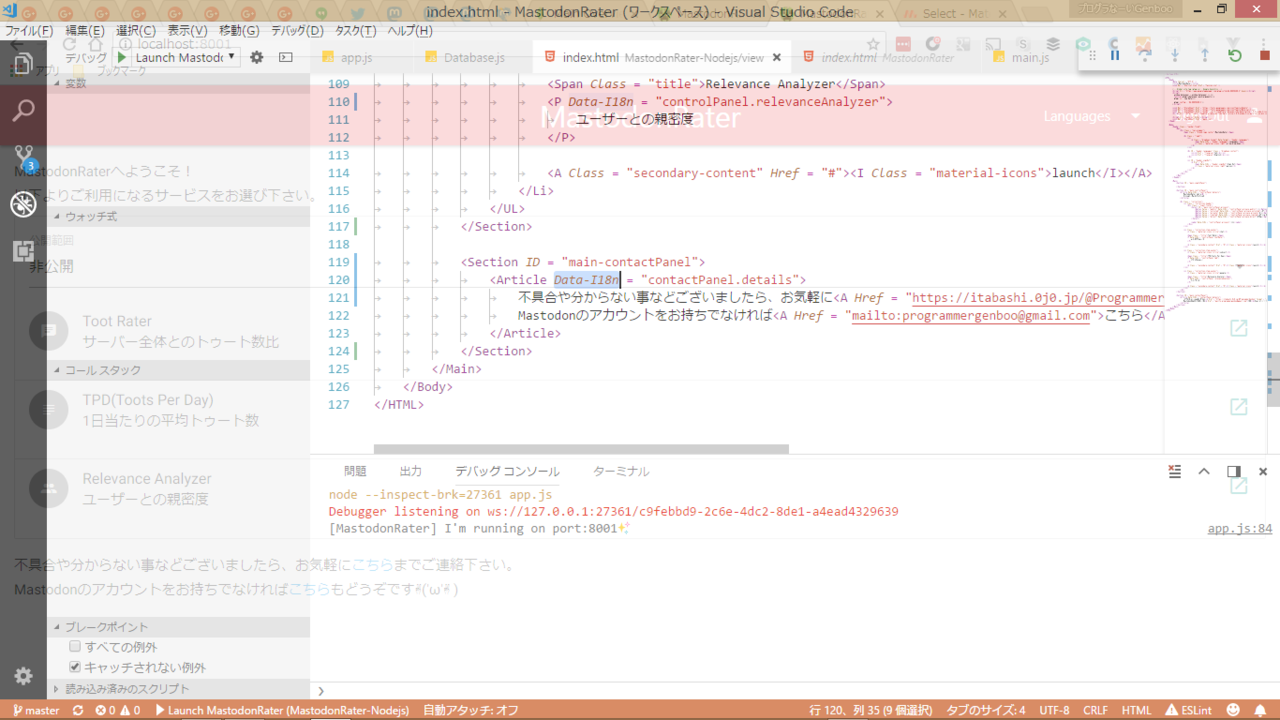Click the app.js:84 source link
Screen dimensions: 1280x720
point(1239,529)
